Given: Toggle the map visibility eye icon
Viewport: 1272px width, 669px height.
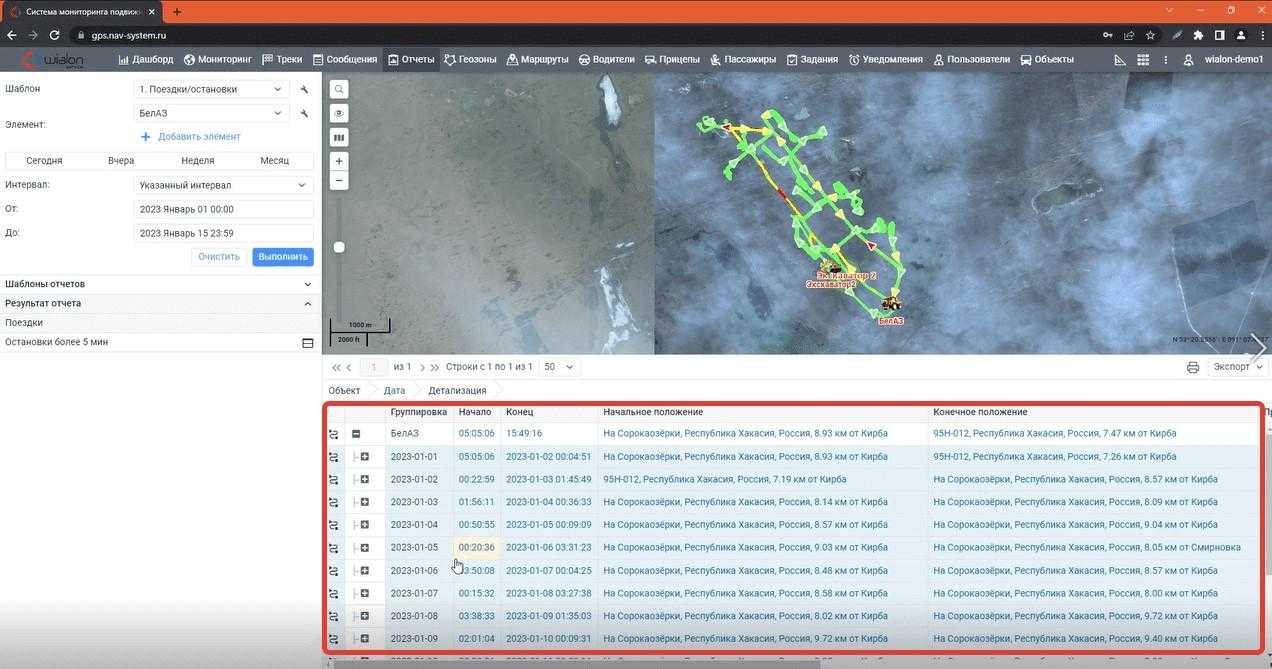Looking at the screenshot, I should pos(340,113).
